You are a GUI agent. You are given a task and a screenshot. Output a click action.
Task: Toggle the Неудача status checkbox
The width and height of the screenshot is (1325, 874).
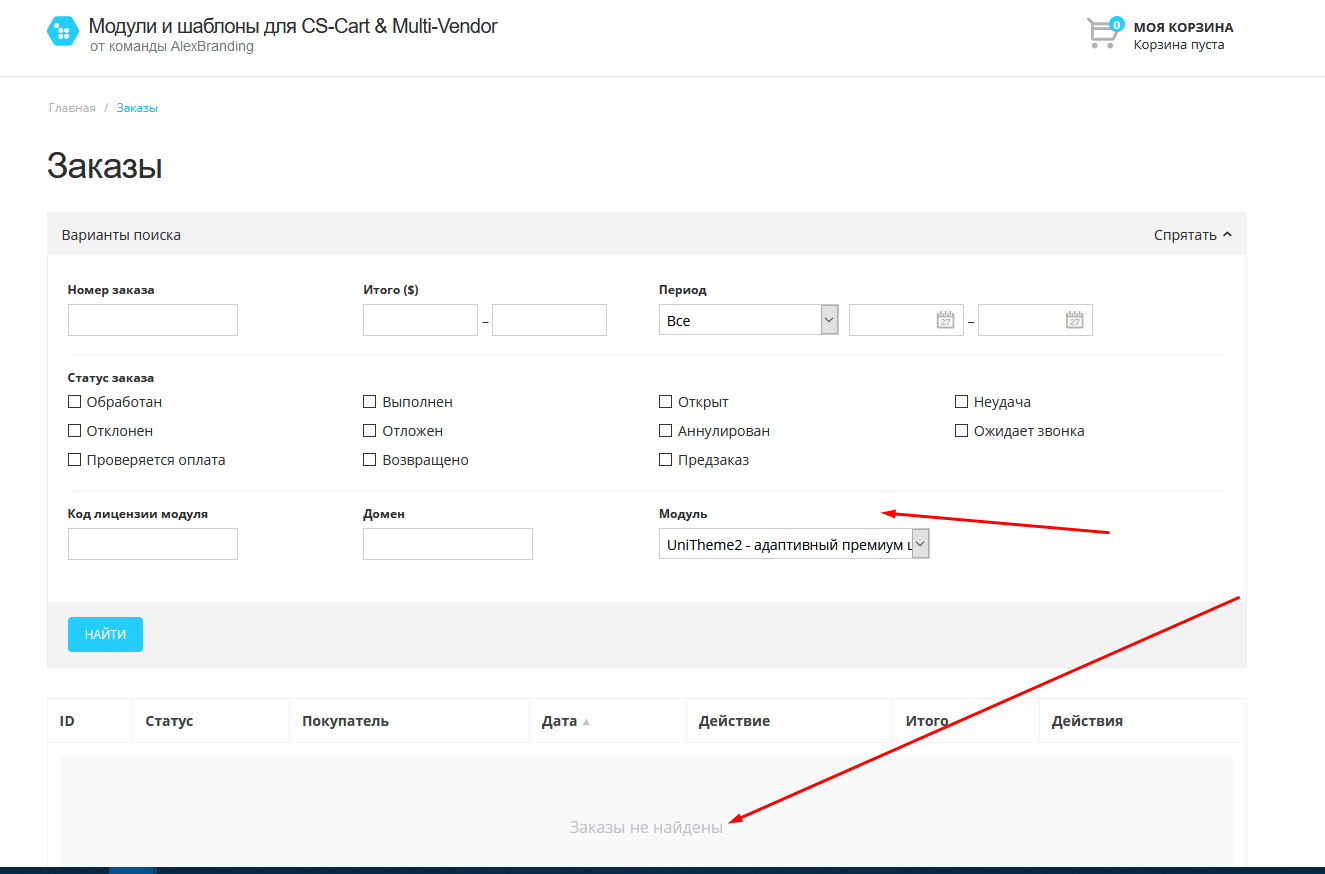click(x=962, y=402)
